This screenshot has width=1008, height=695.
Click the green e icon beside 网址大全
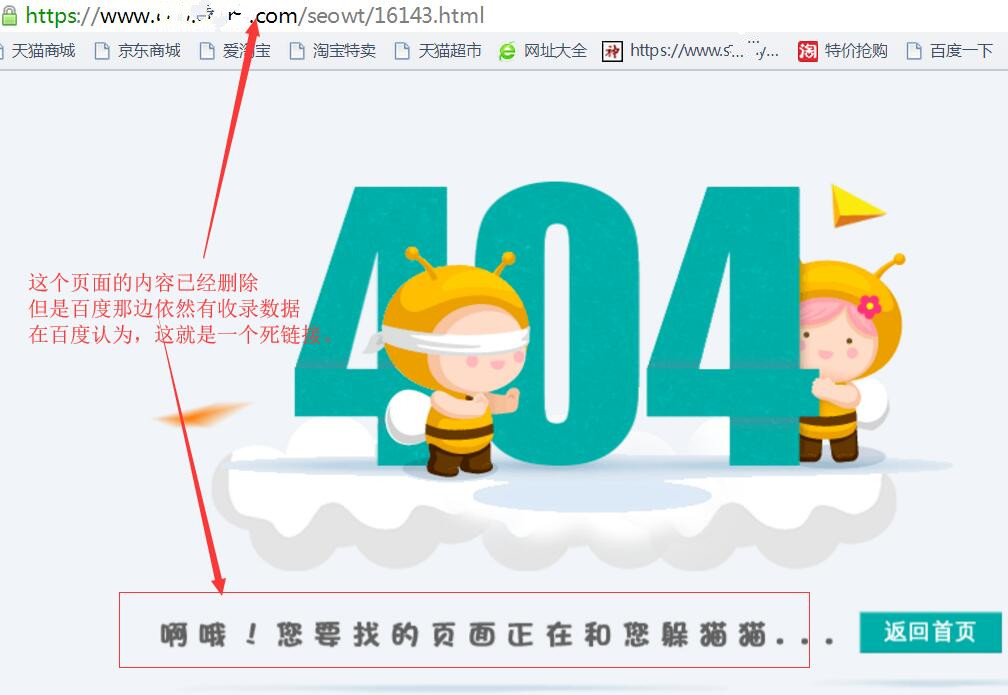point(508,51)
